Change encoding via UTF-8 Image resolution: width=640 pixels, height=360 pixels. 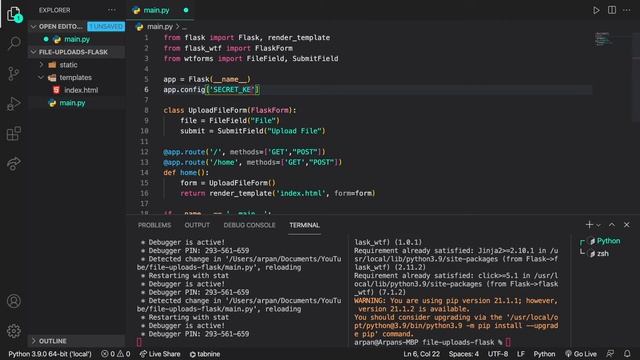pyautogui.click(x=498, y=354)
